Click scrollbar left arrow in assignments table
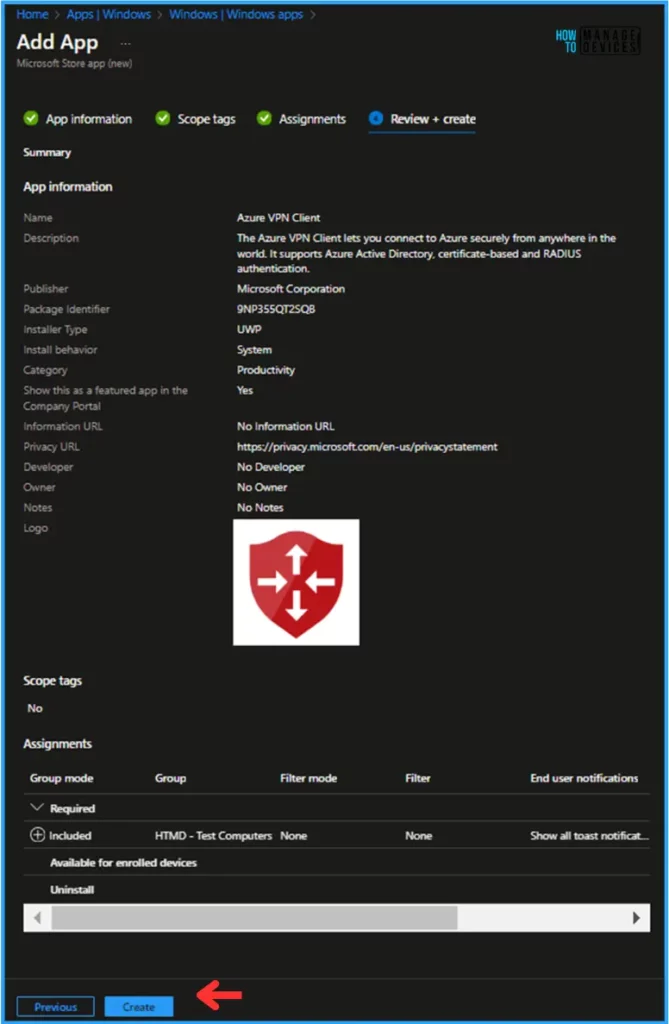The image size is (669, 1024). click(x=37, y=918)
